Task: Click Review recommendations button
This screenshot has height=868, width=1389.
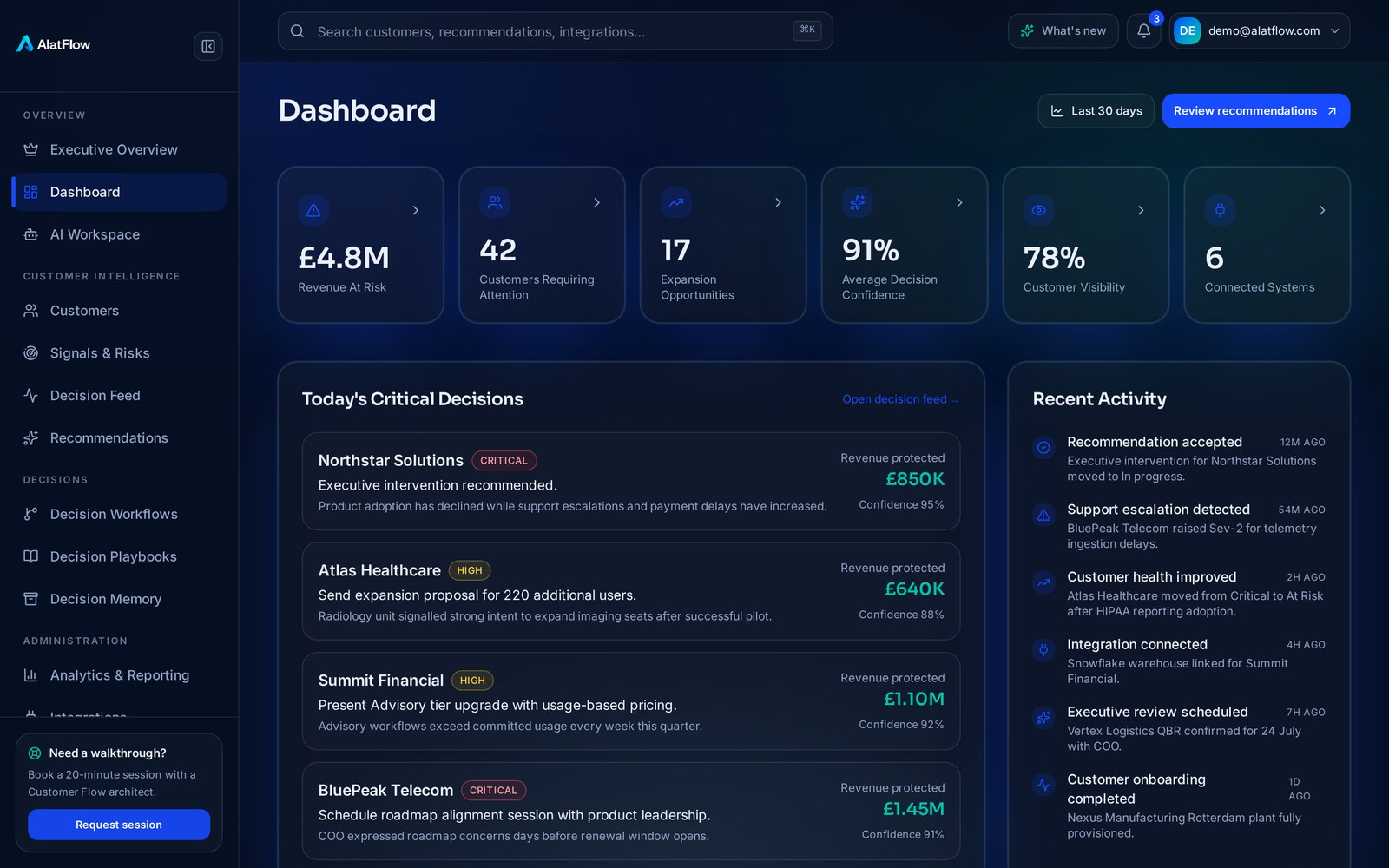Action: tap(1255, 111)
